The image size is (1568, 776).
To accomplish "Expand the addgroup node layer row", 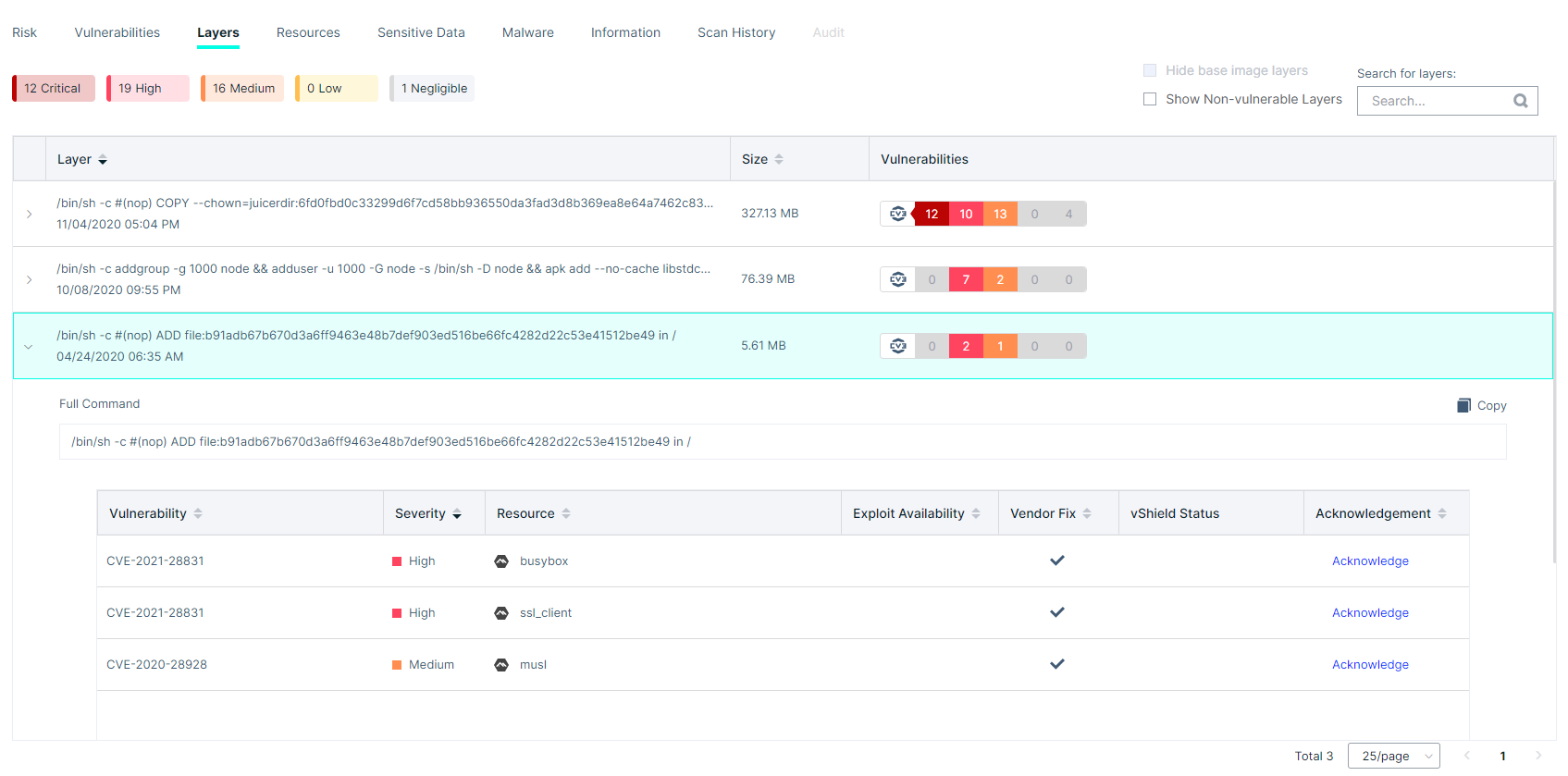I will click(30, 279).
